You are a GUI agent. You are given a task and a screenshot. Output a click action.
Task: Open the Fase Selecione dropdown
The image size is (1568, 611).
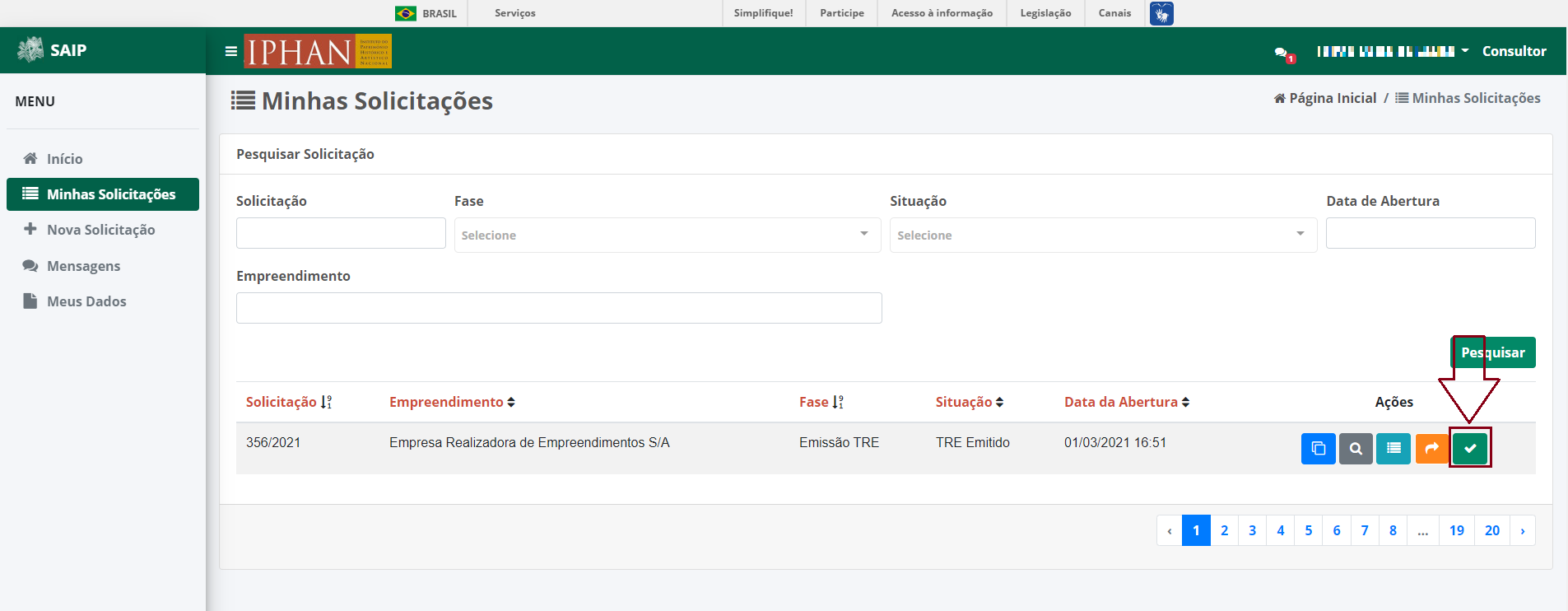(x=668, y=235)
